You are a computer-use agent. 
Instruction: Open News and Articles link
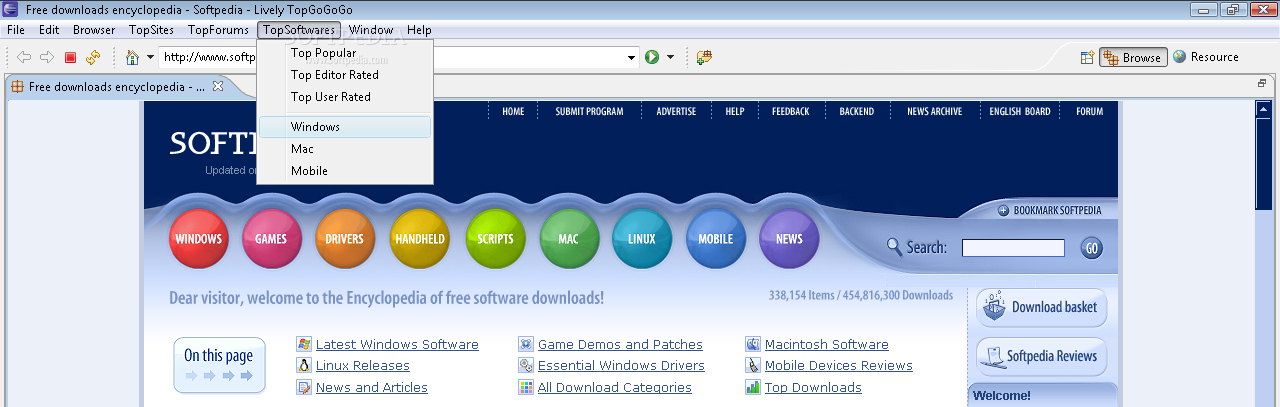click(x=372, y=388)
